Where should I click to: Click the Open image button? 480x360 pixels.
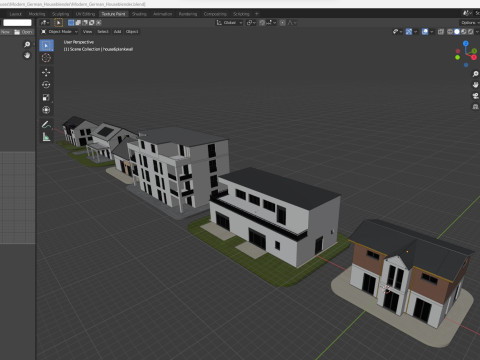[x=23, y=32]
